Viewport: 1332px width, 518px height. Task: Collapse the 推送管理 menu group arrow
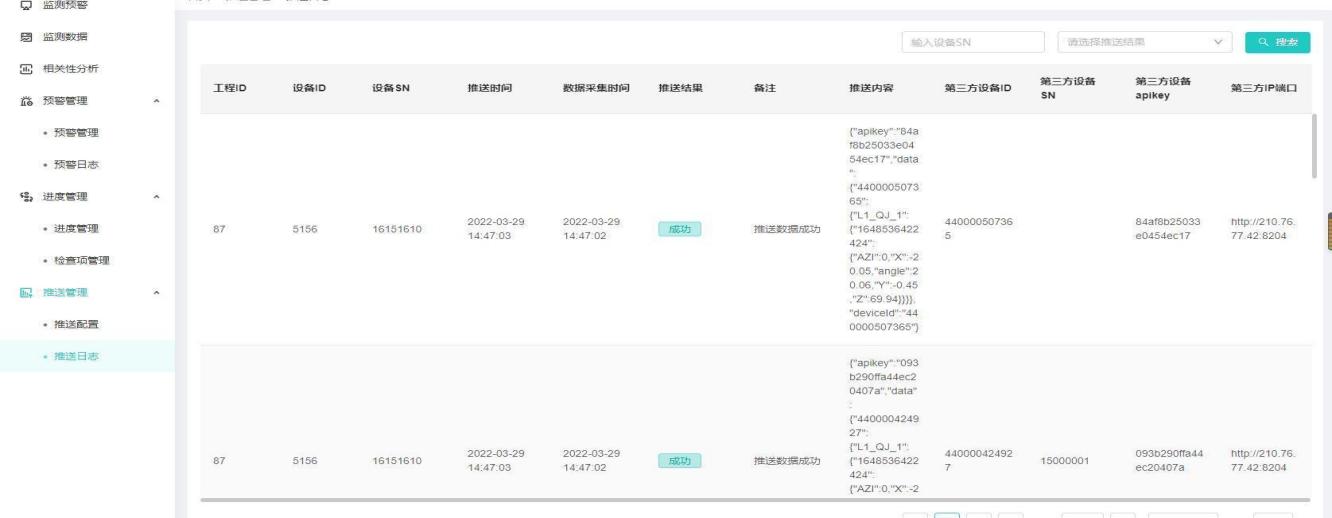156,293
